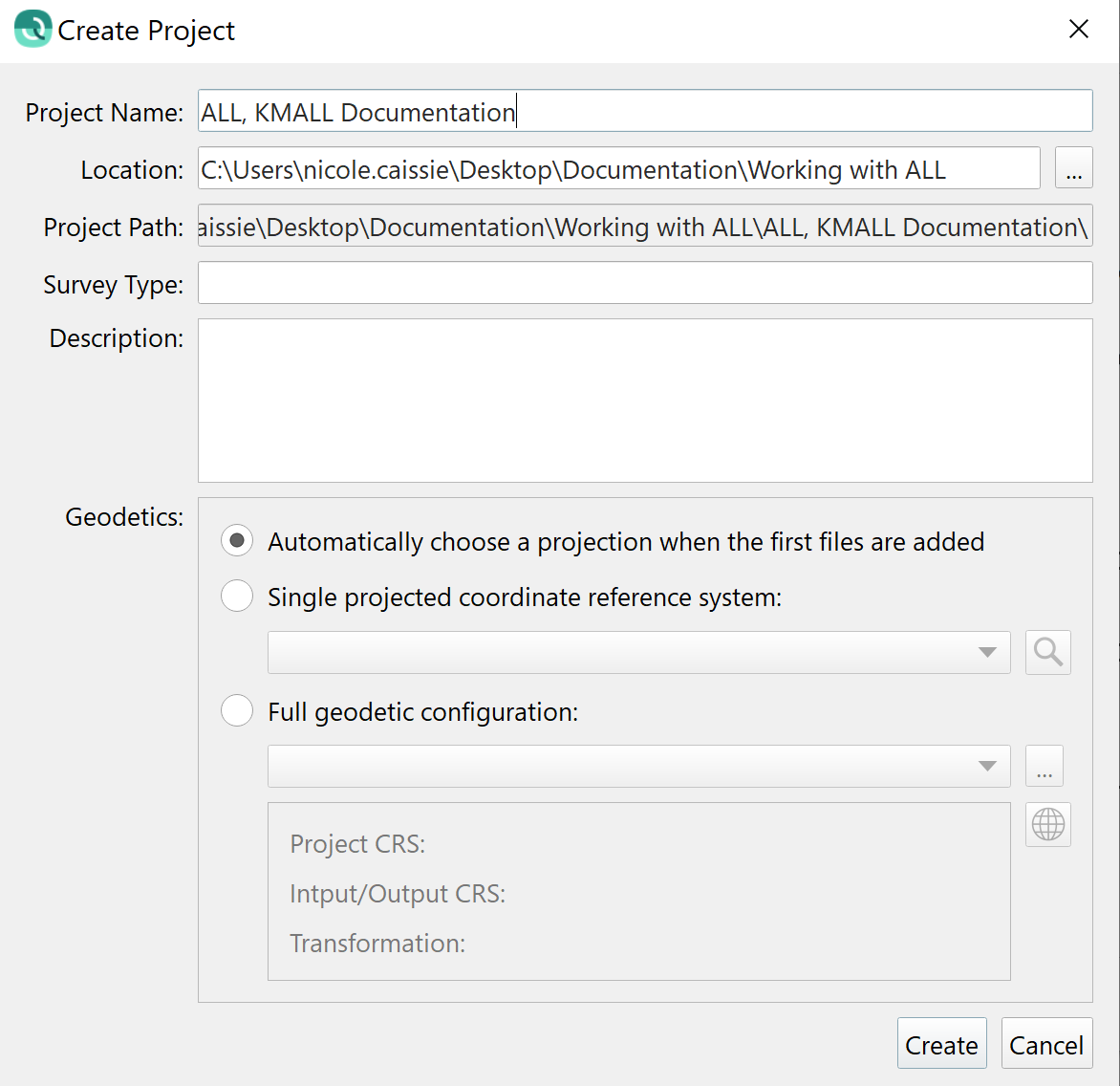
Task: Expand projected coordinate reference system dropdown
Action: (638, 652)
